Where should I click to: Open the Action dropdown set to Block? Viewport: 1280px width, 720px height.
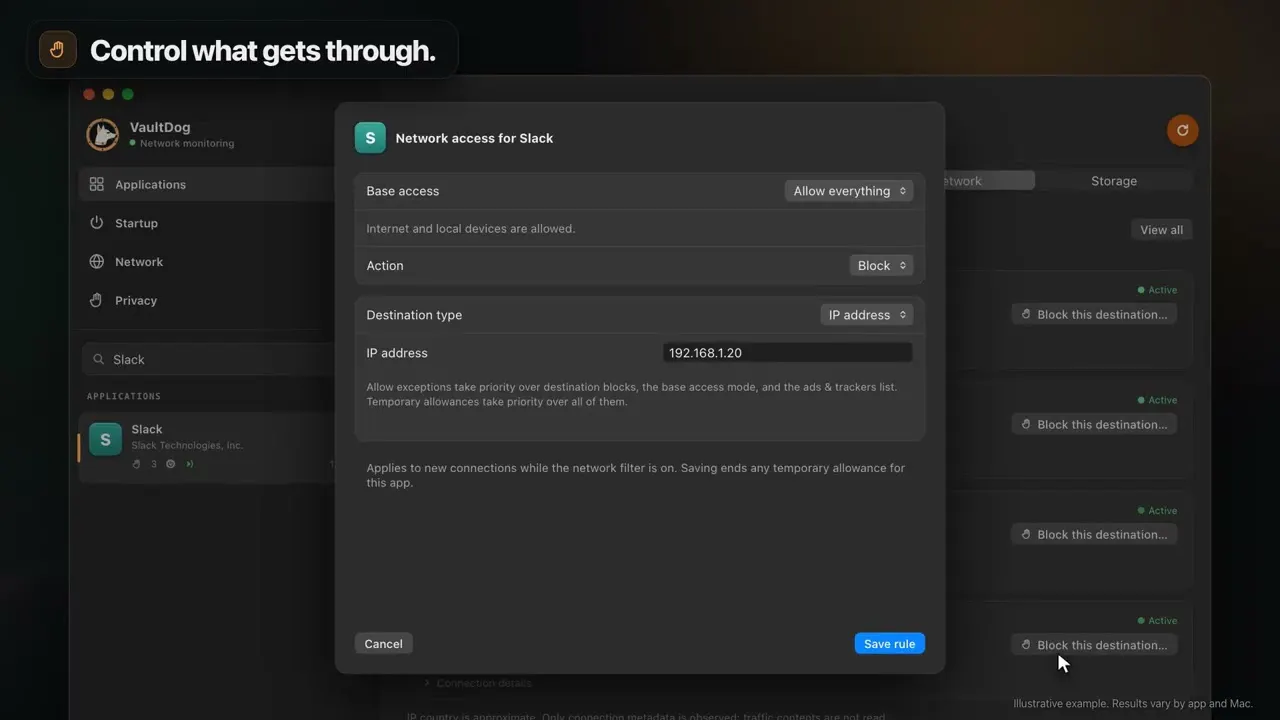point(881,266)
